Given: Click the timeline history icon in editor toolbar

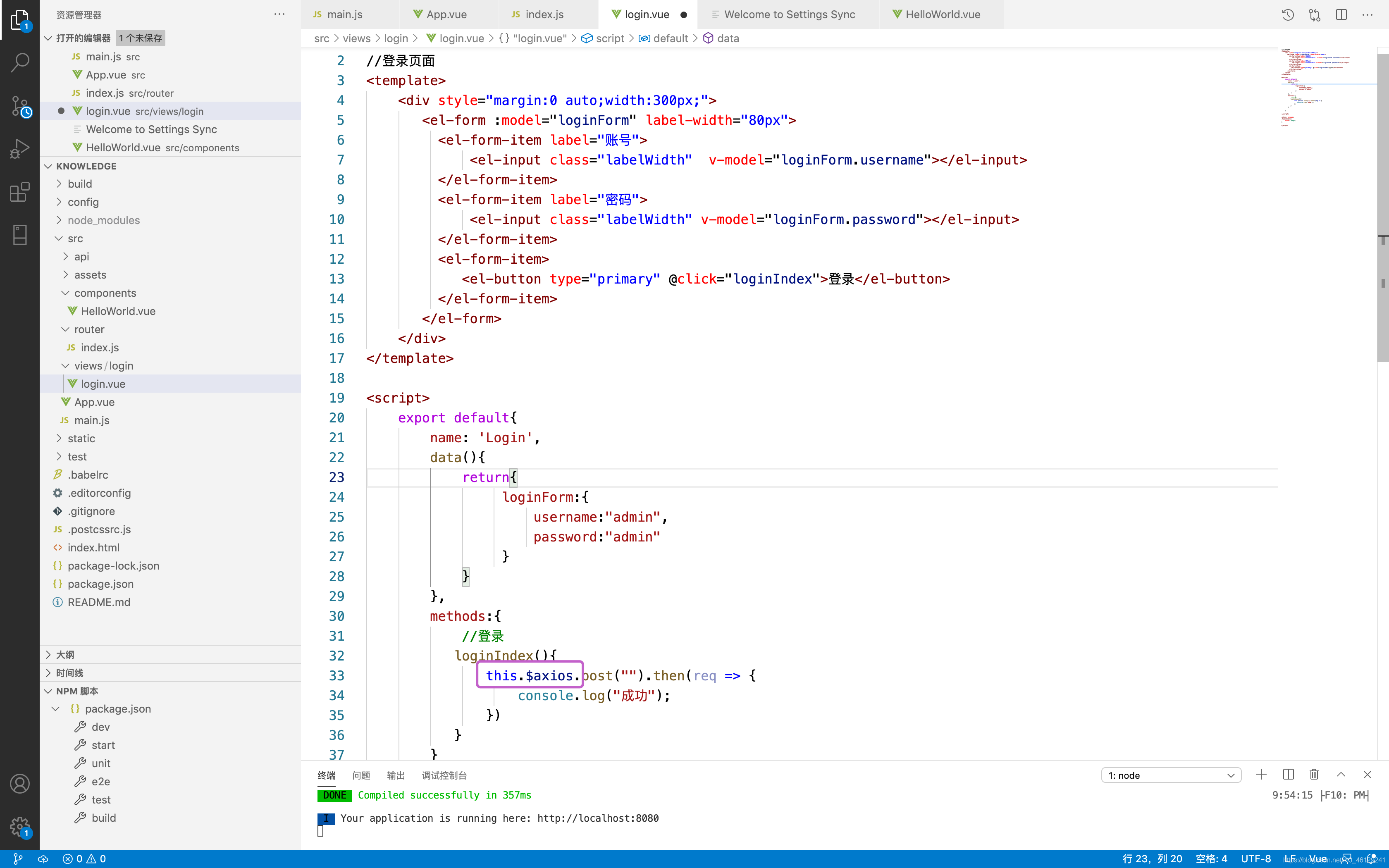Looking at the screenshot, I should [1287, 14].
